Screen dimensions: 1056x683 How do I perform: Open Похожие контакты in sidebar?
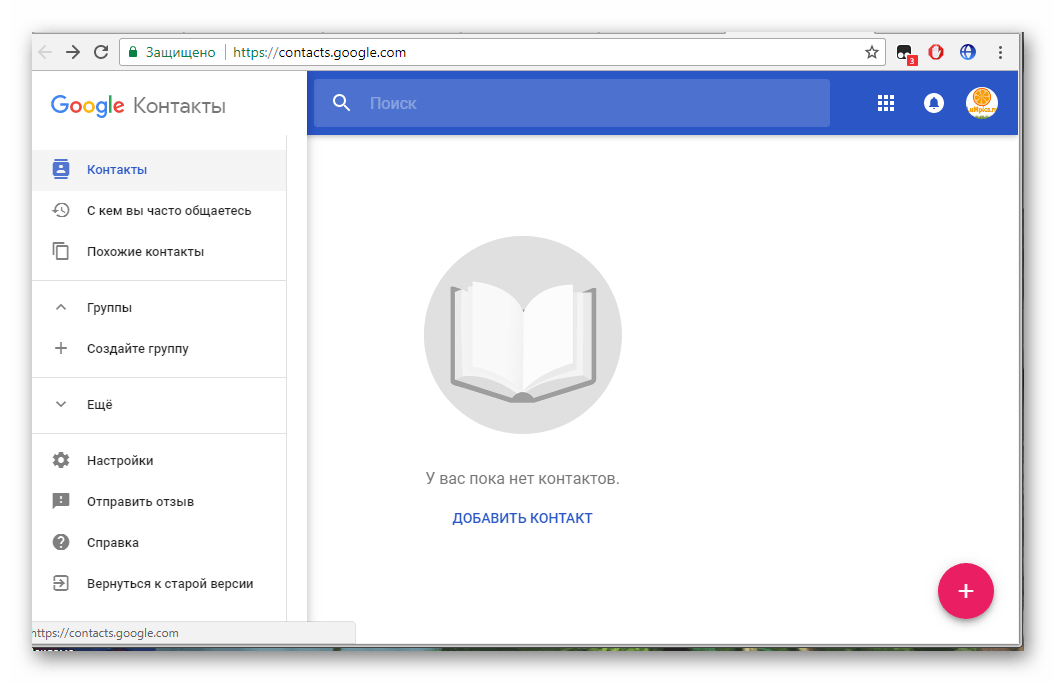coord(145,252)
